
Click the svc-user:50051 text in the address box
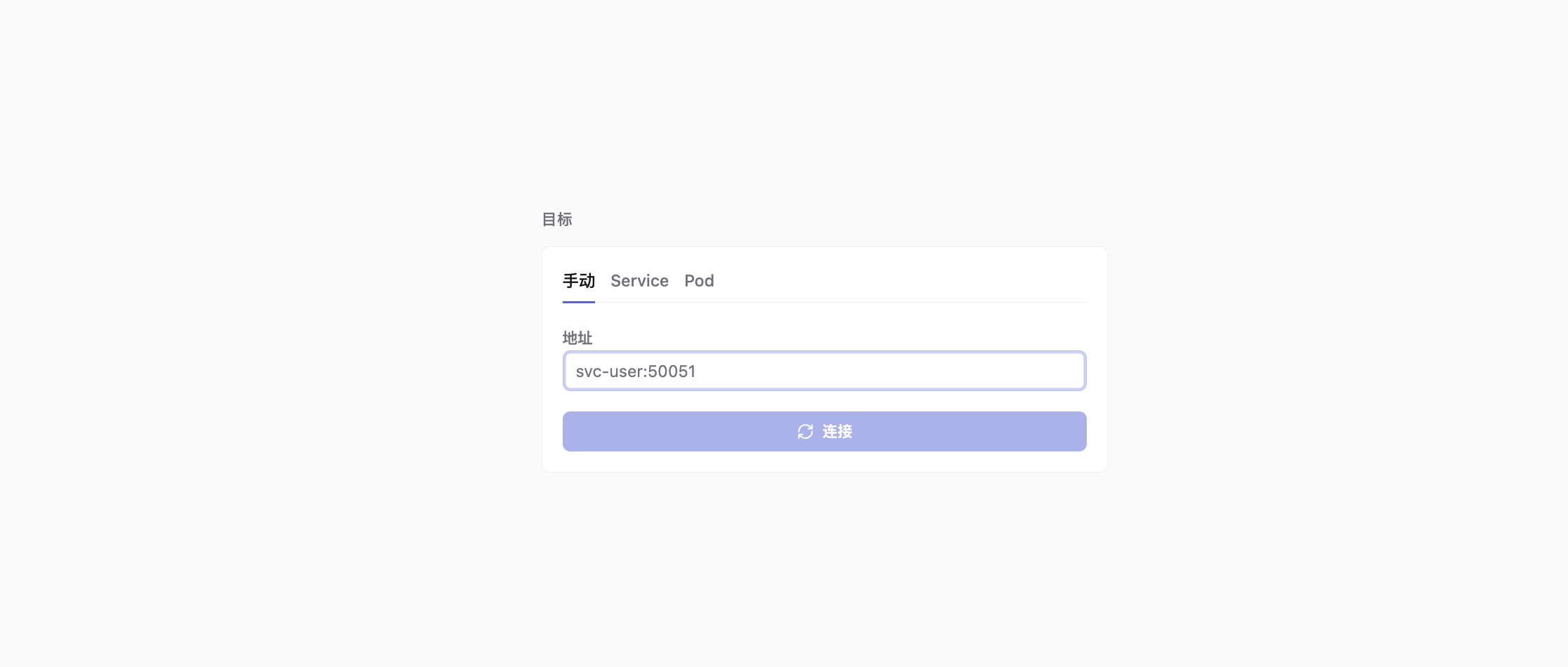click(x=636, y=371)
